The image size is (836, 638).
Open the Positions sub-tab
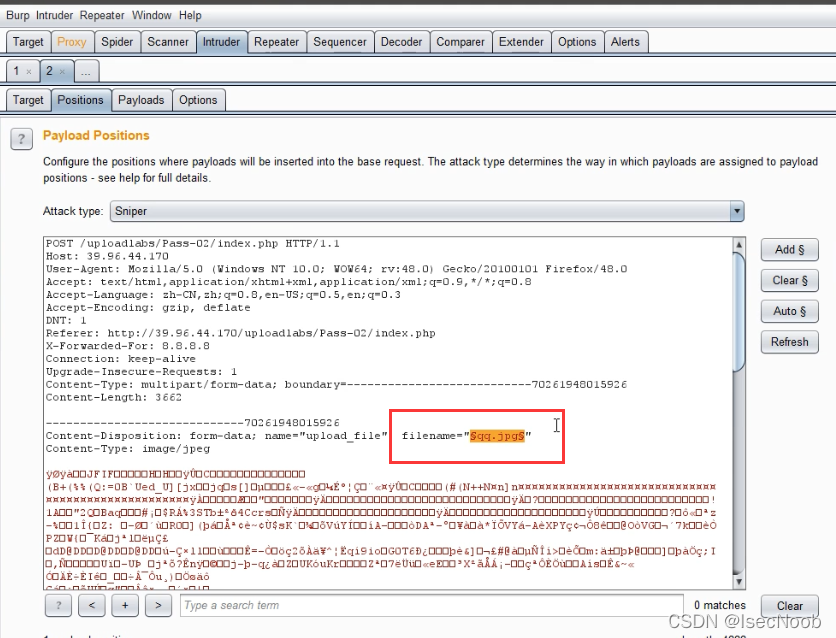(x=81, y=100)
